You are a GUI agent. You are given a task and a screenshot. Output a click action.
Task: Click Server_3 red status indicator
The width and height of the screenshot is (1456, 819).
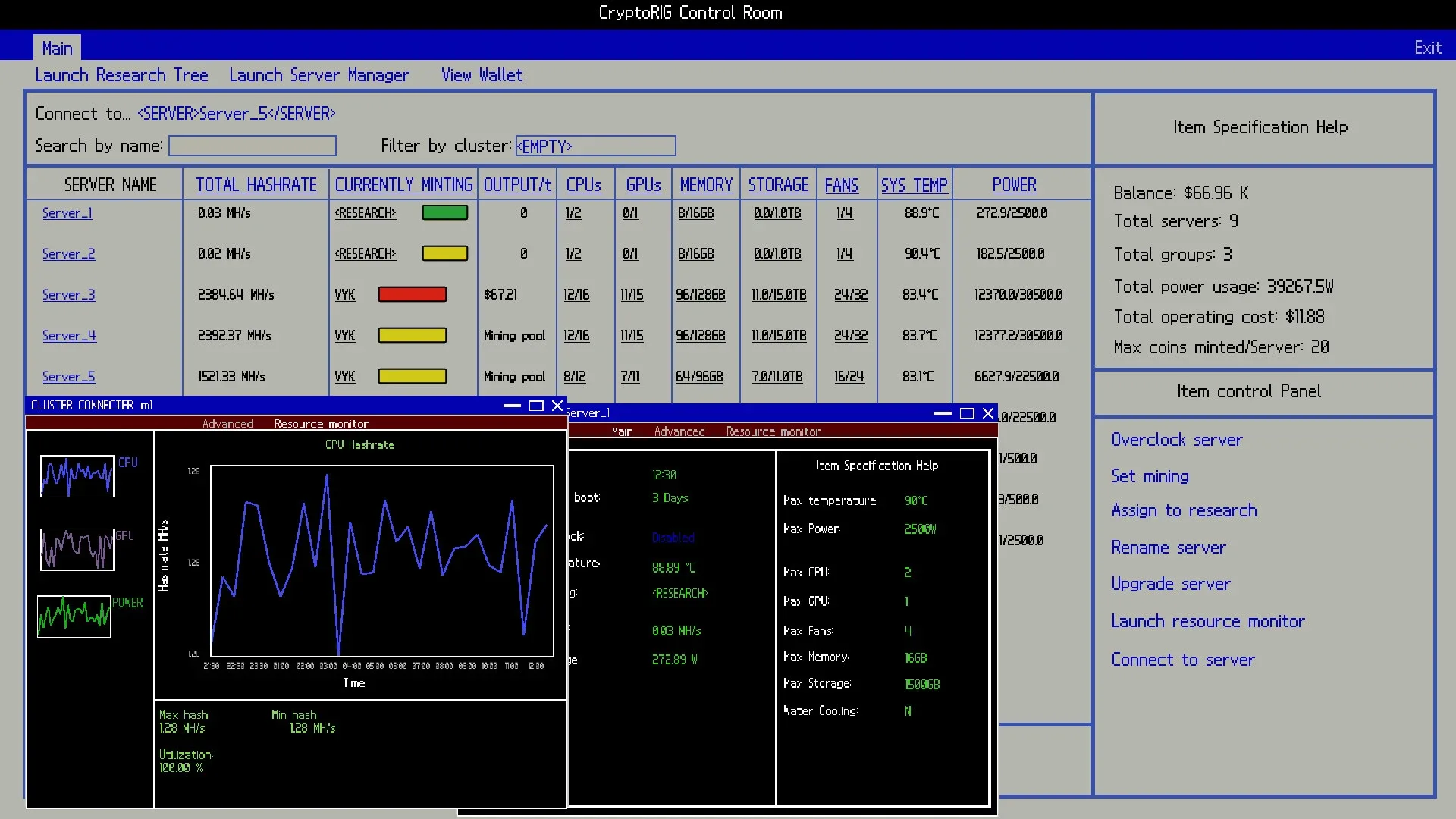pyautogui.click(x=412, y=294)
